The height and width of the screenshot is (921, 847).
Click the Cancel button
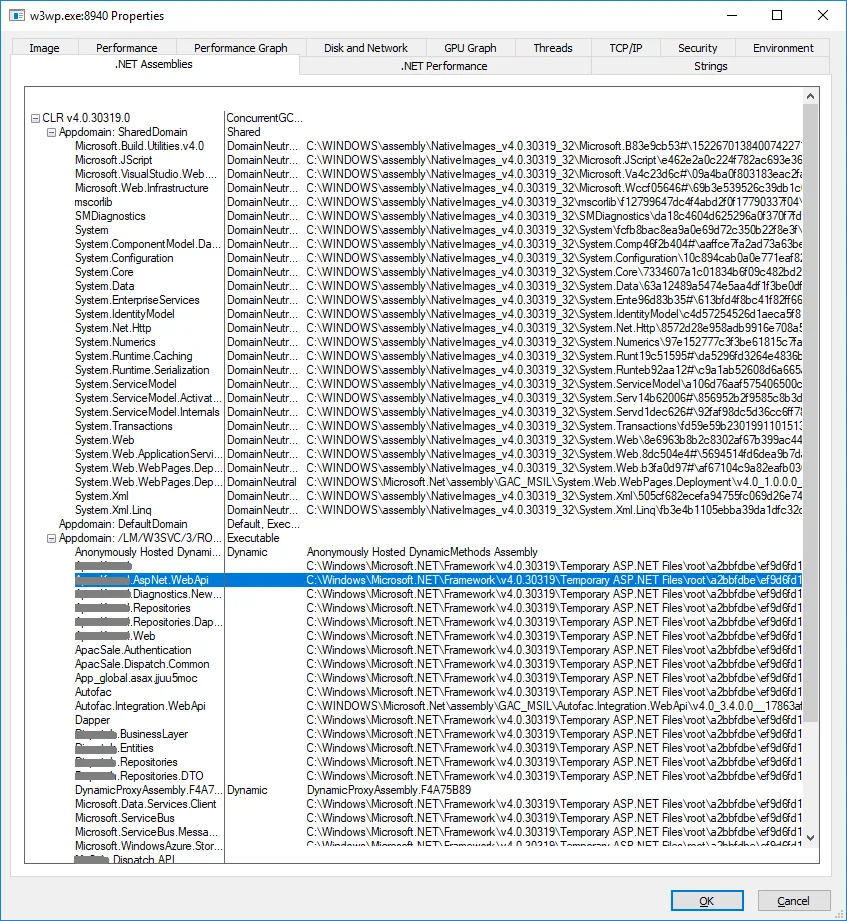pyautogui.click(x=794, y=901)
